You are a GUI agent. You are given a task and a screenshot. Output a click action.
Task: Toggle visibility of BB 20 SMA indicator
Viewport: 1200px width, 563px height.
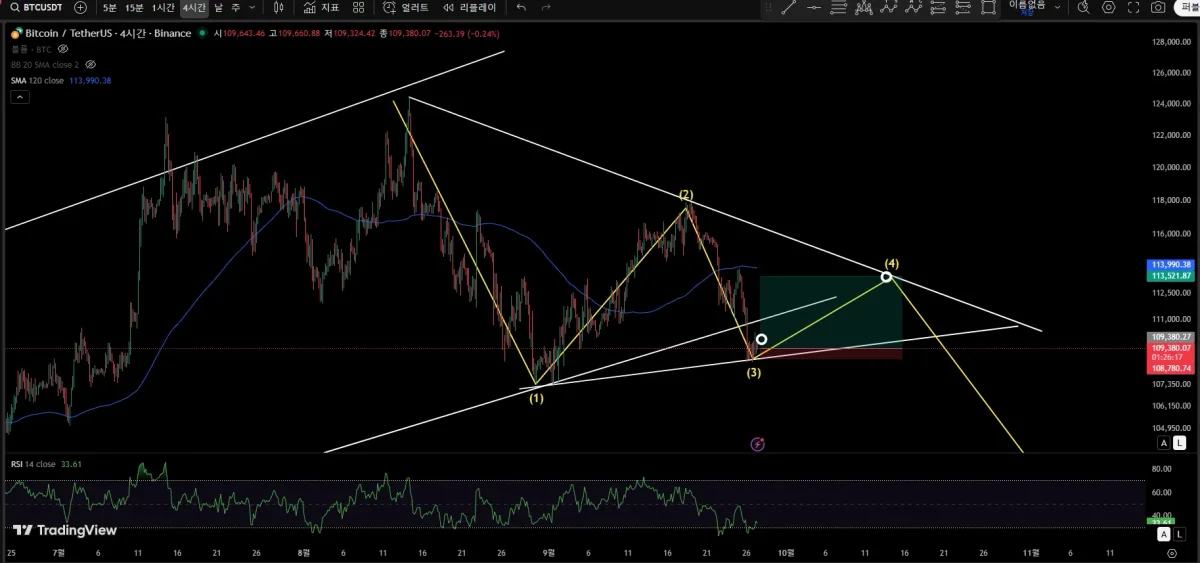pos(91,63)
